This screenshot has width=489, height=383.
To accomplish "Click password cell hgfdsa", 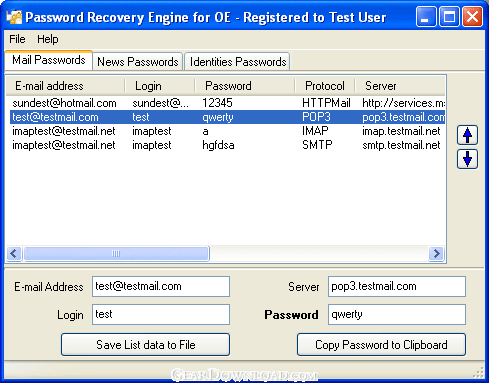I will click(218, 145).
